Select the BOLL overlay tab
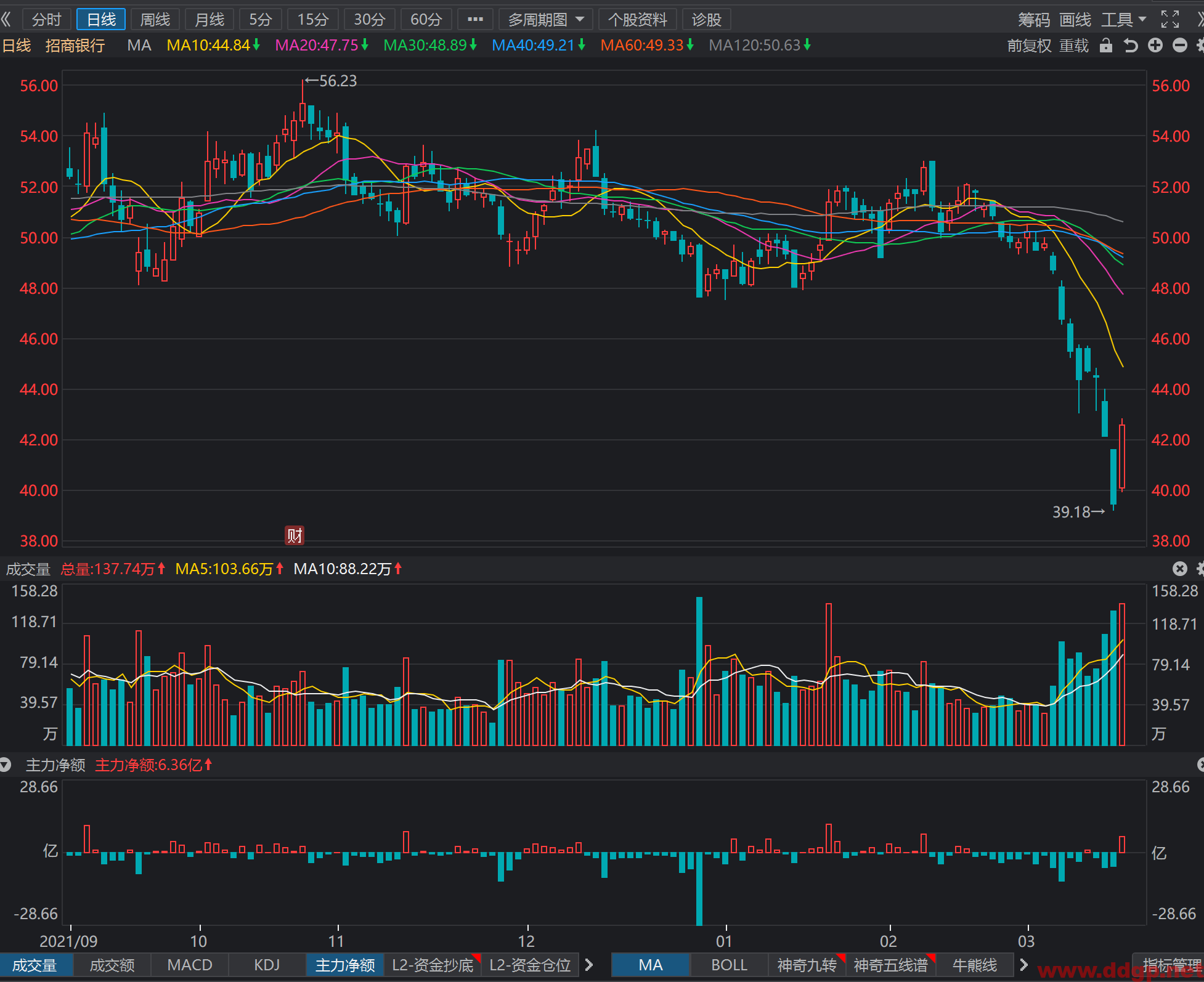This screenshot has width=1204, height=982. (x=730, y=965)
